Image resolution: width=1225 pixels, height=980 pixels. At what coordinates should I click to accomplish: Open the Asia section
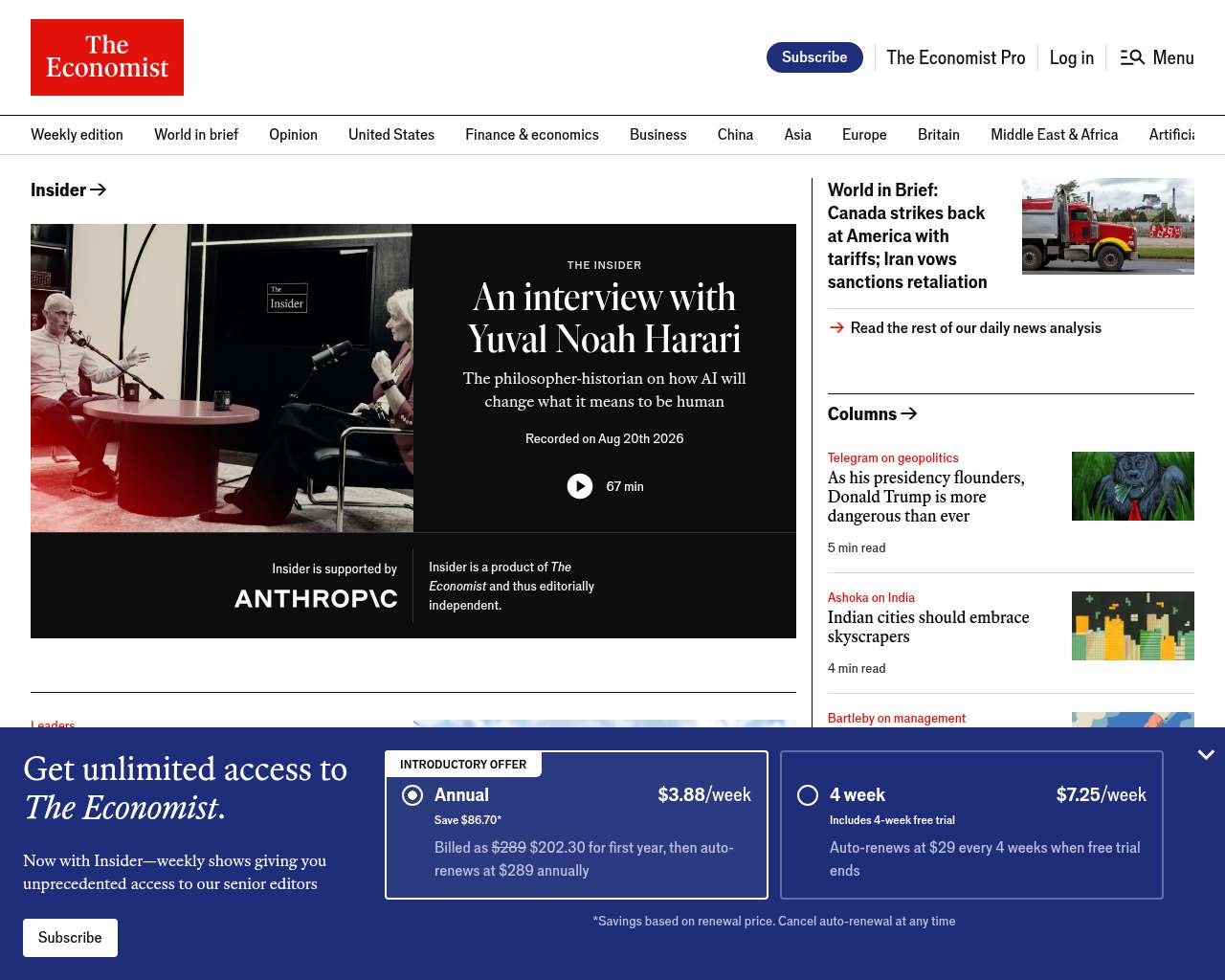click(798, 135)
